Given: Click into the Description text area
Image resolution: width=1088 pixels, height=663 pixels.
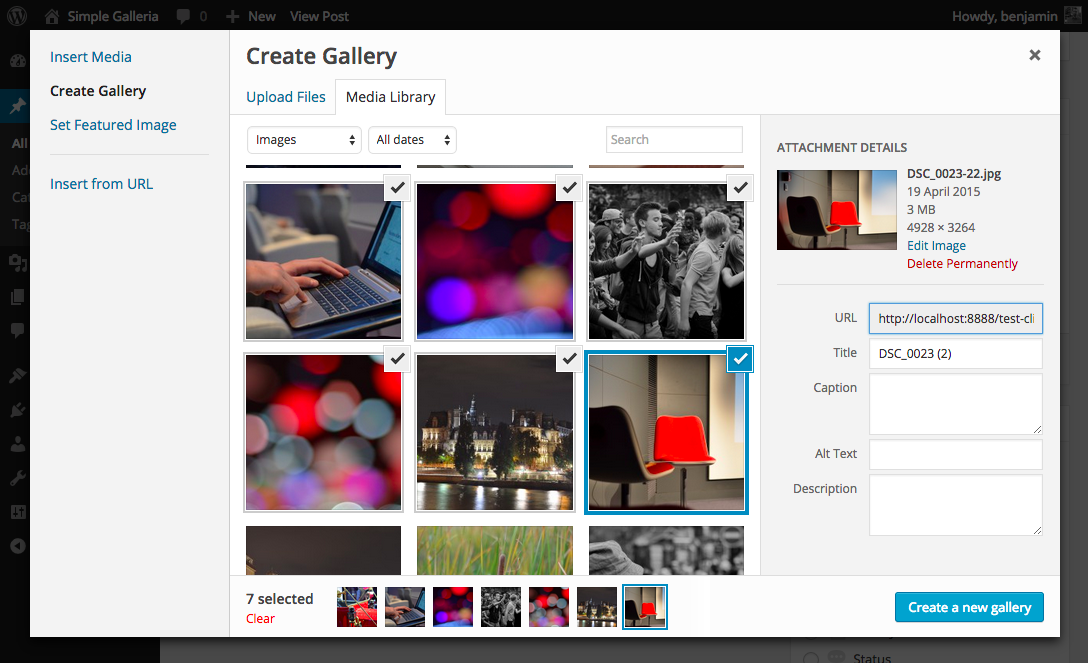Looking at the screenshot, I should 955,505.
